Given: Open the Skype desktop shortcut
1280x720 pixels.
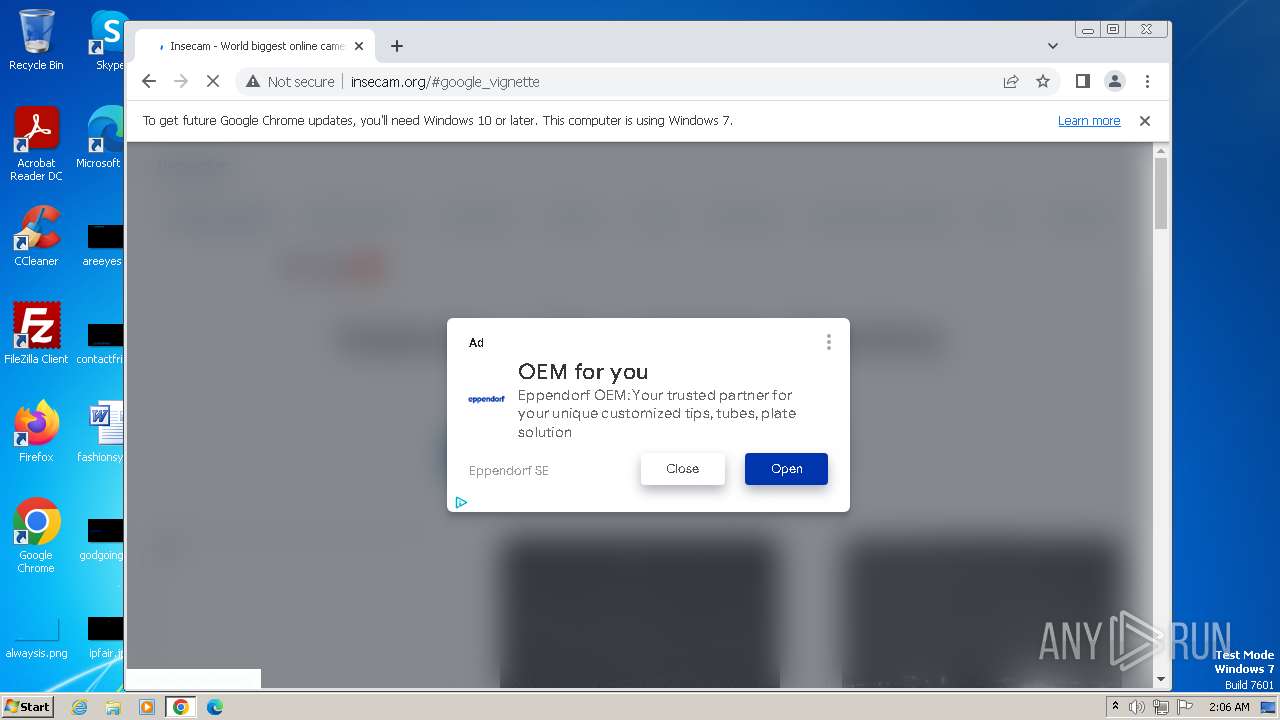Looking at the screenshot, I should click(108, 40).
